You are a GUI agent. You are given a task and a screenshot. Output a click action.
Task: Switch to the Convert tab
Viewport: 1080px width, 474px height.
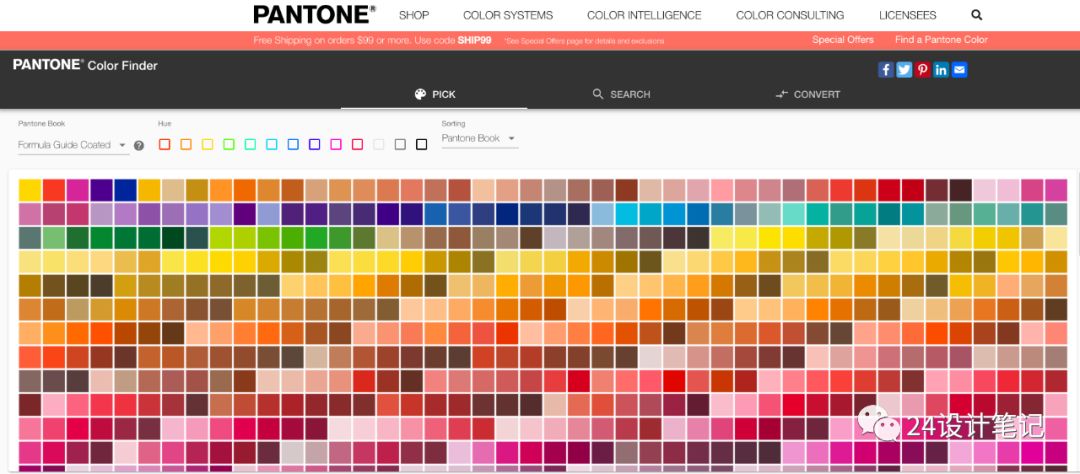(808, 94)
